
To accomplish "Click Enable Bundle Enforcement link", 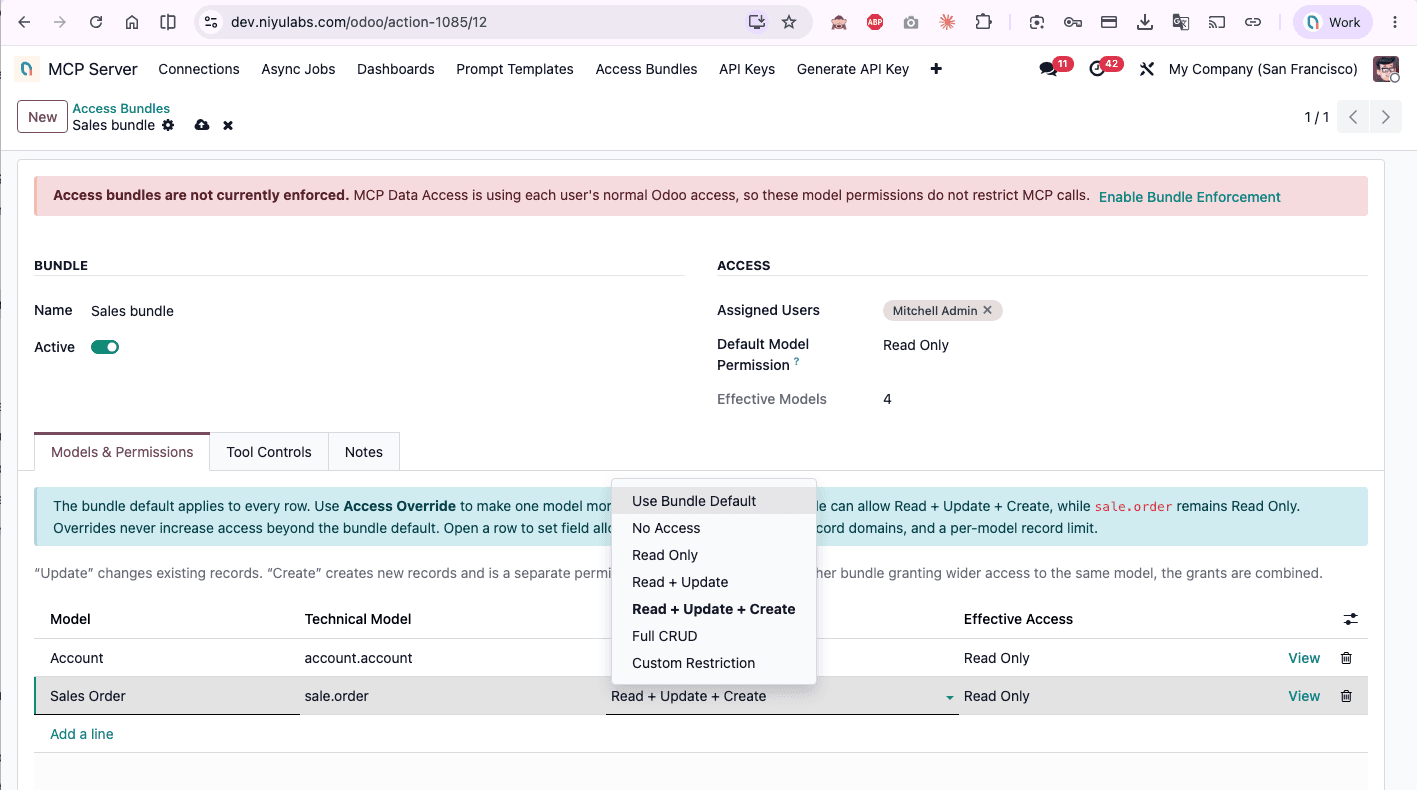I will (x=1189, y=197).
